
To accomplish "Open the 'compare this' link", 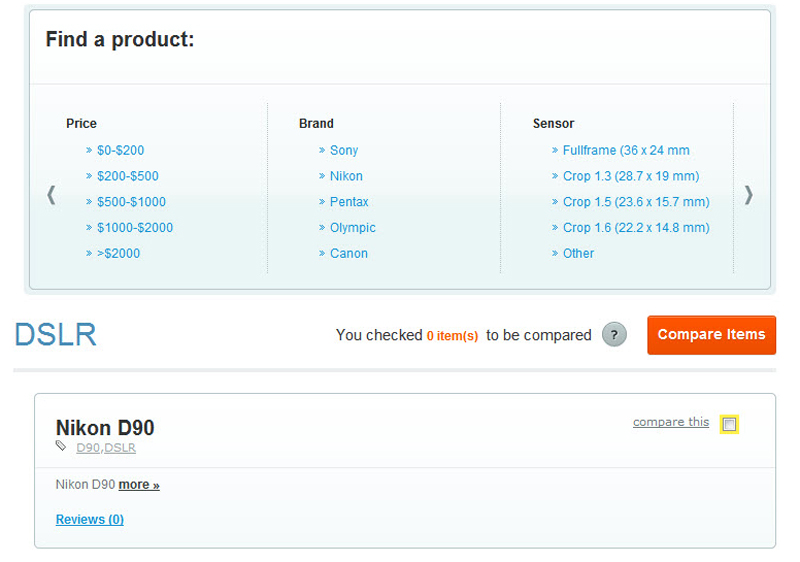I will 671,422.
